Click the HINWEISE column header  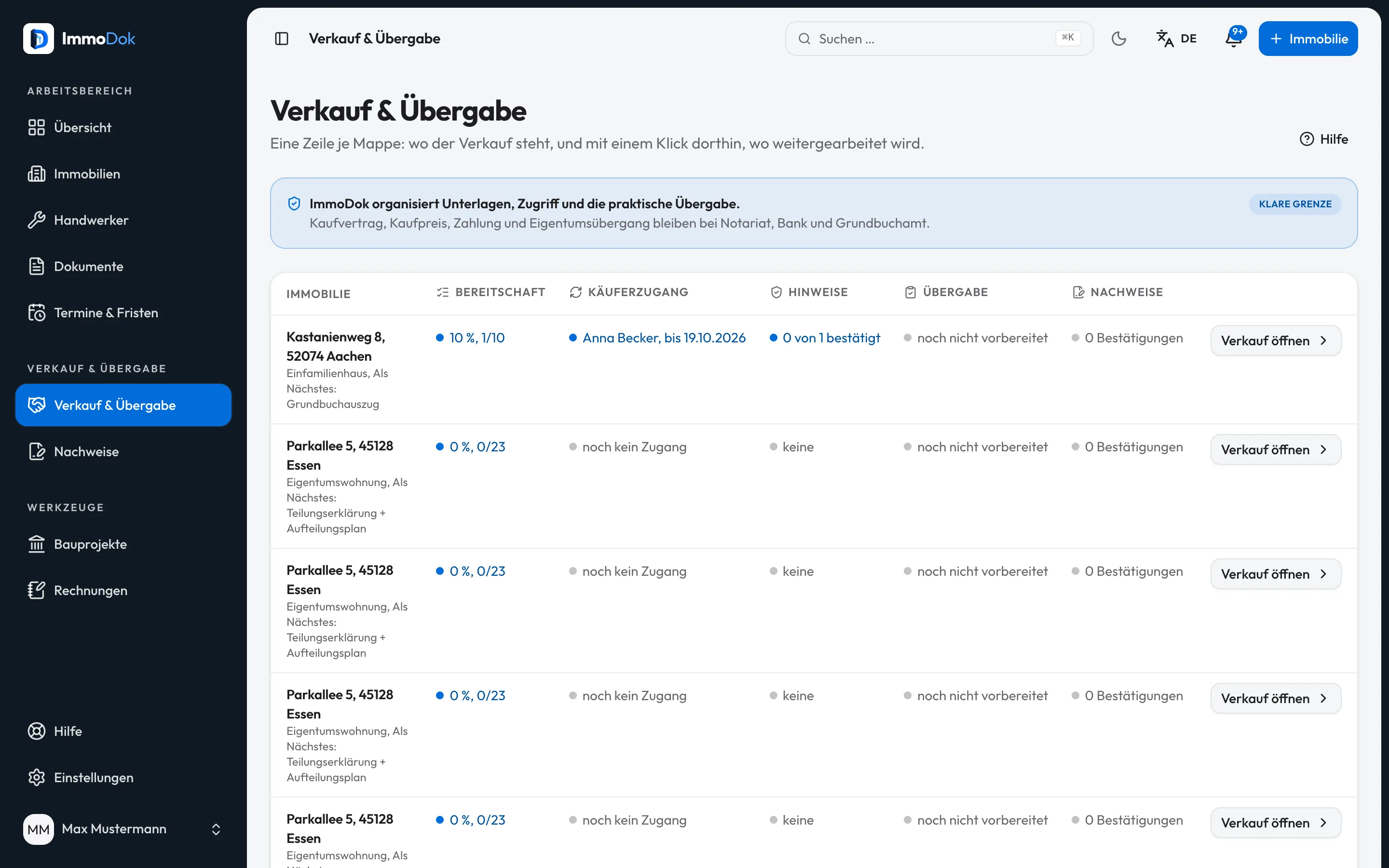pos(809,292)
